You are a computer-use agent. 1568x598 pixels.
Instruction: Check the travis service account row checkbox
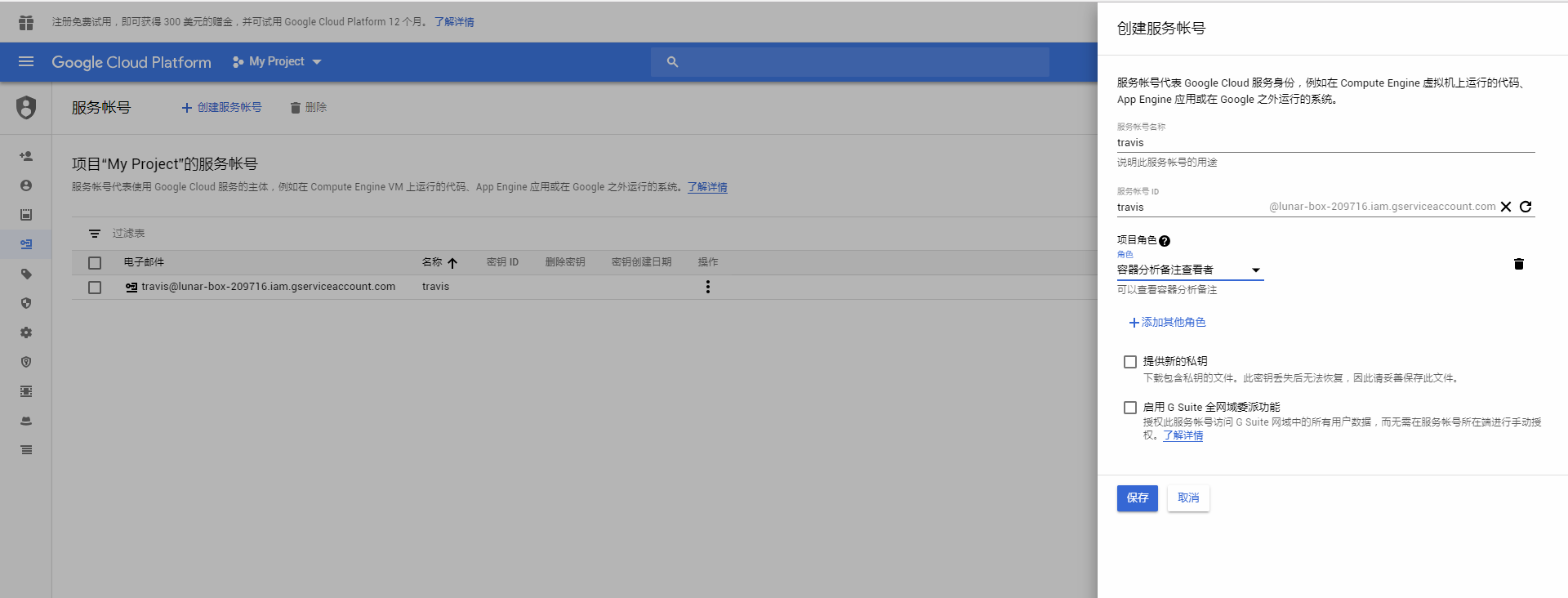pyautogui.click(x=95, y=288)
